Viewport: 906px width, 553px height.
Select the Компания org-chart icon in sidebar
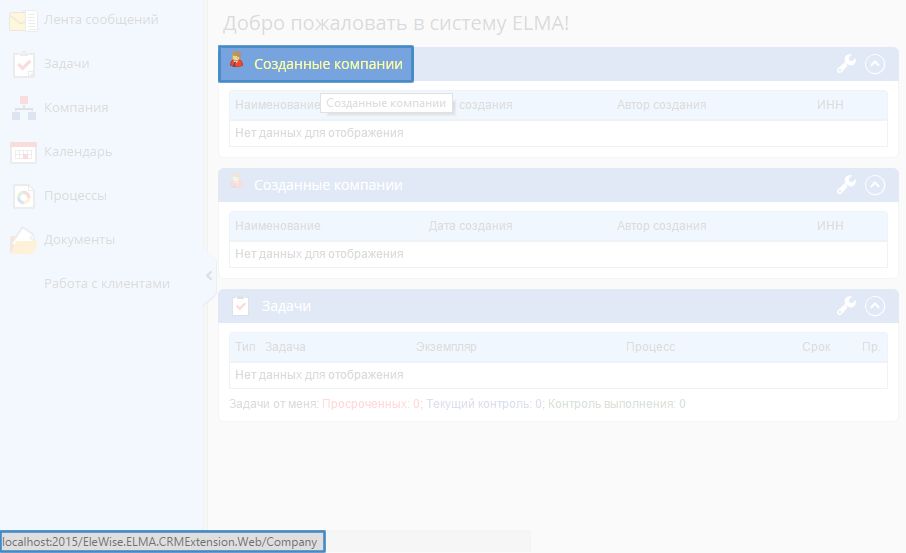[x=24, y=108]
